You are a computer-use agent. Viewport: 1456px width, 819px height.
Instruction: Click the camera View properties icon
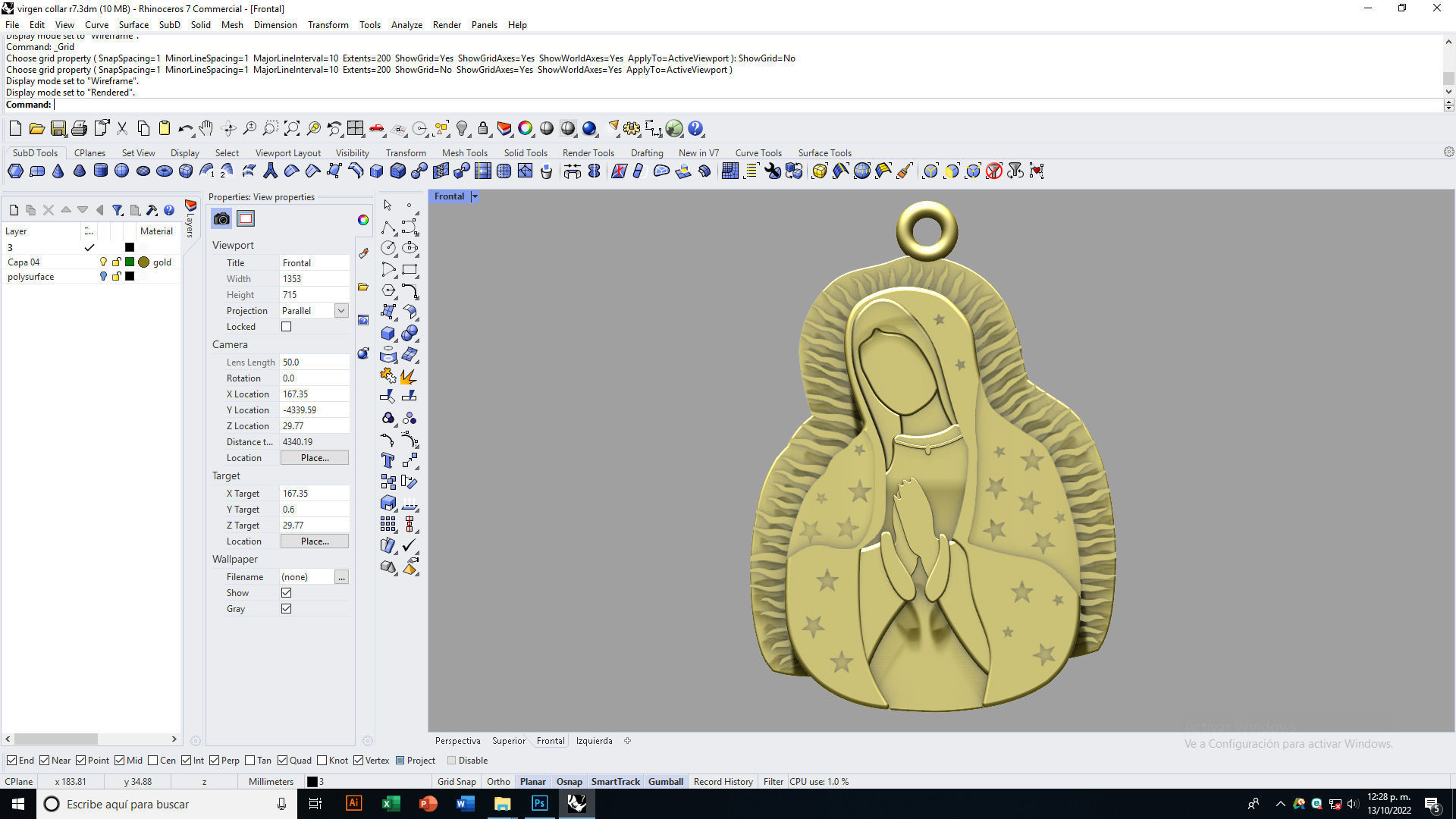(x=221, y=219)
